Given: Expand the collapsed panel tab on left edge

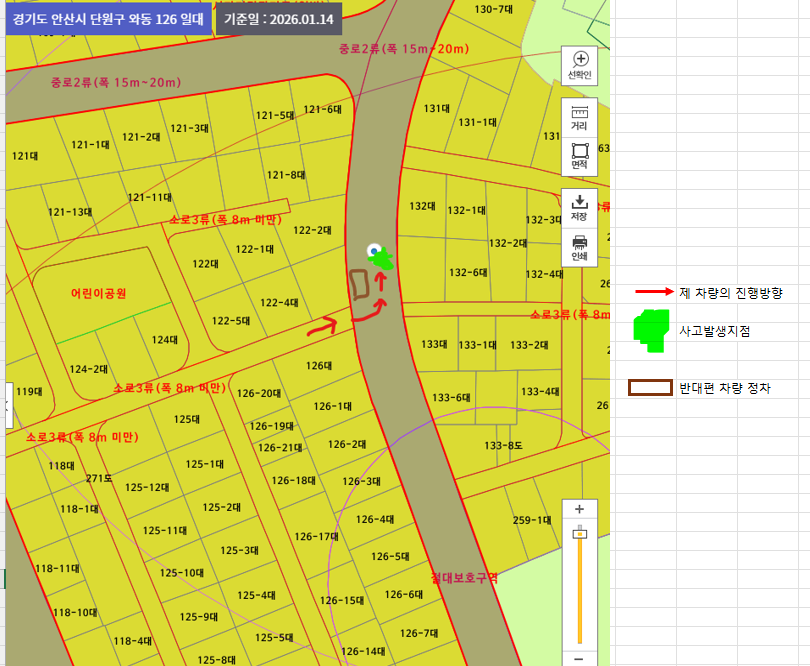Looking at the screenshot, I should click(x=8, y=405).
